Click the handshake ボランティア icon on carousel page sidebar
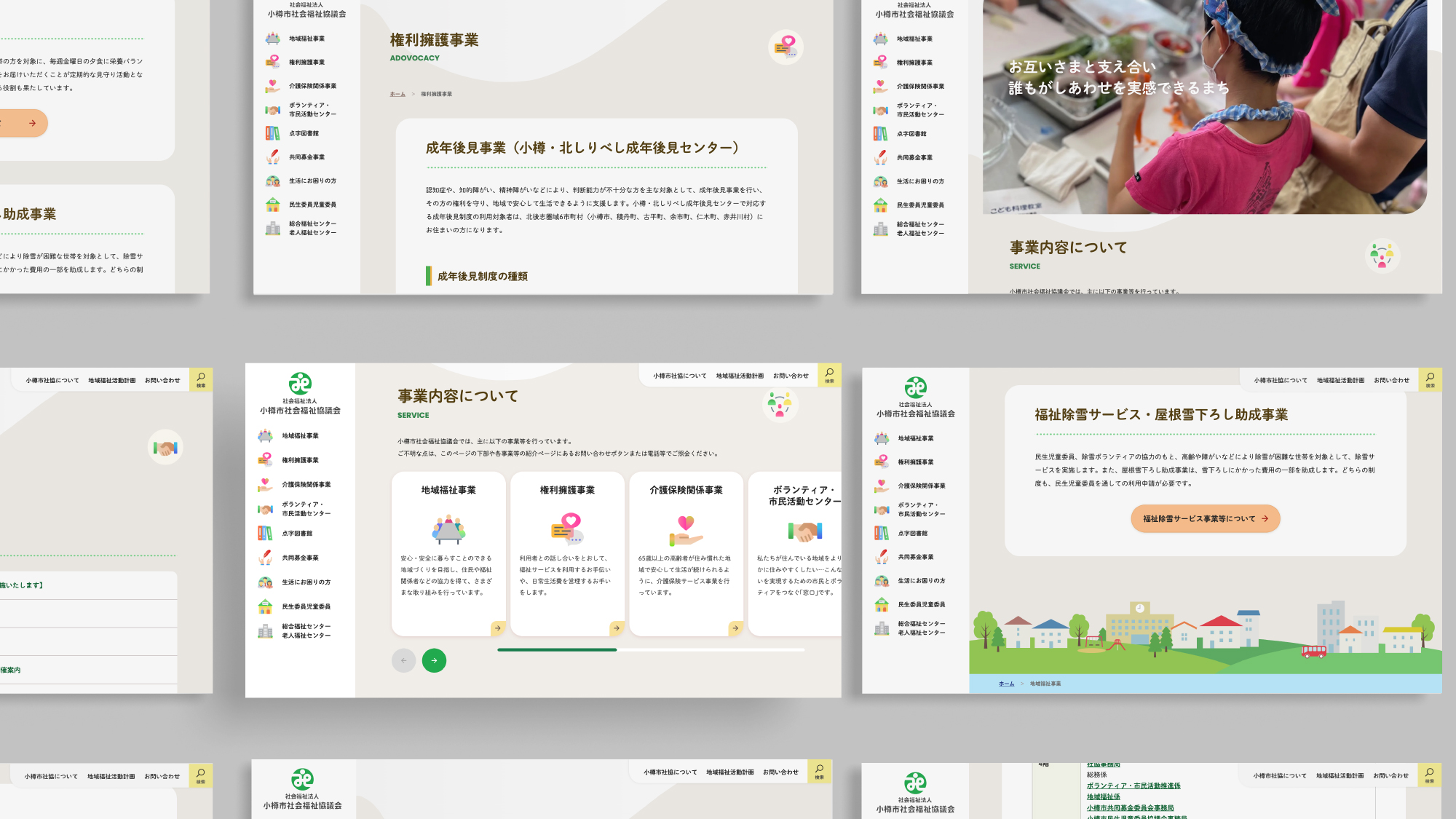The height and width of the screenshot is (819, 1456). tap(265, 509)
